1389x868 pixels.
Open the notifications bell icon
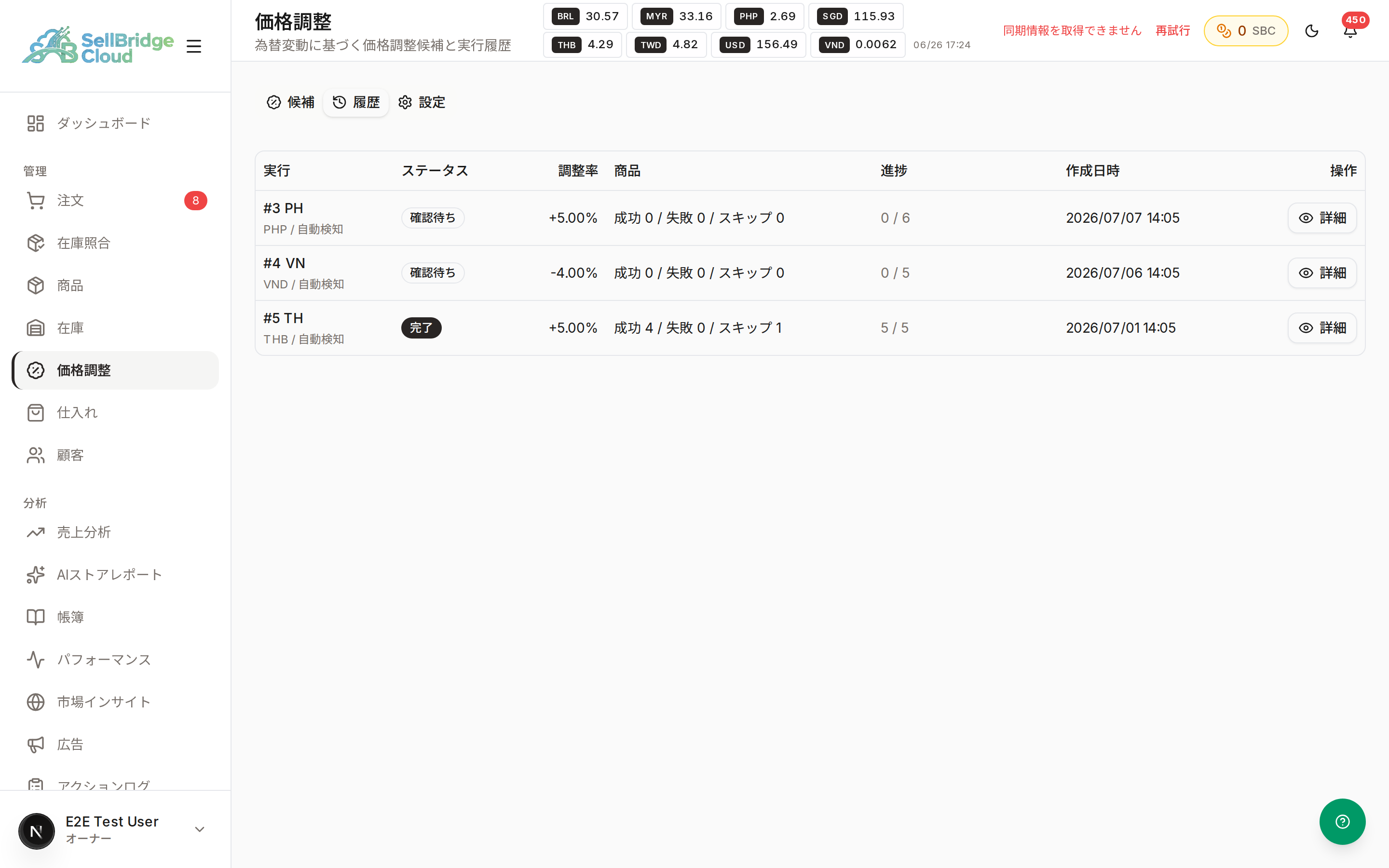pos(1350,31)
